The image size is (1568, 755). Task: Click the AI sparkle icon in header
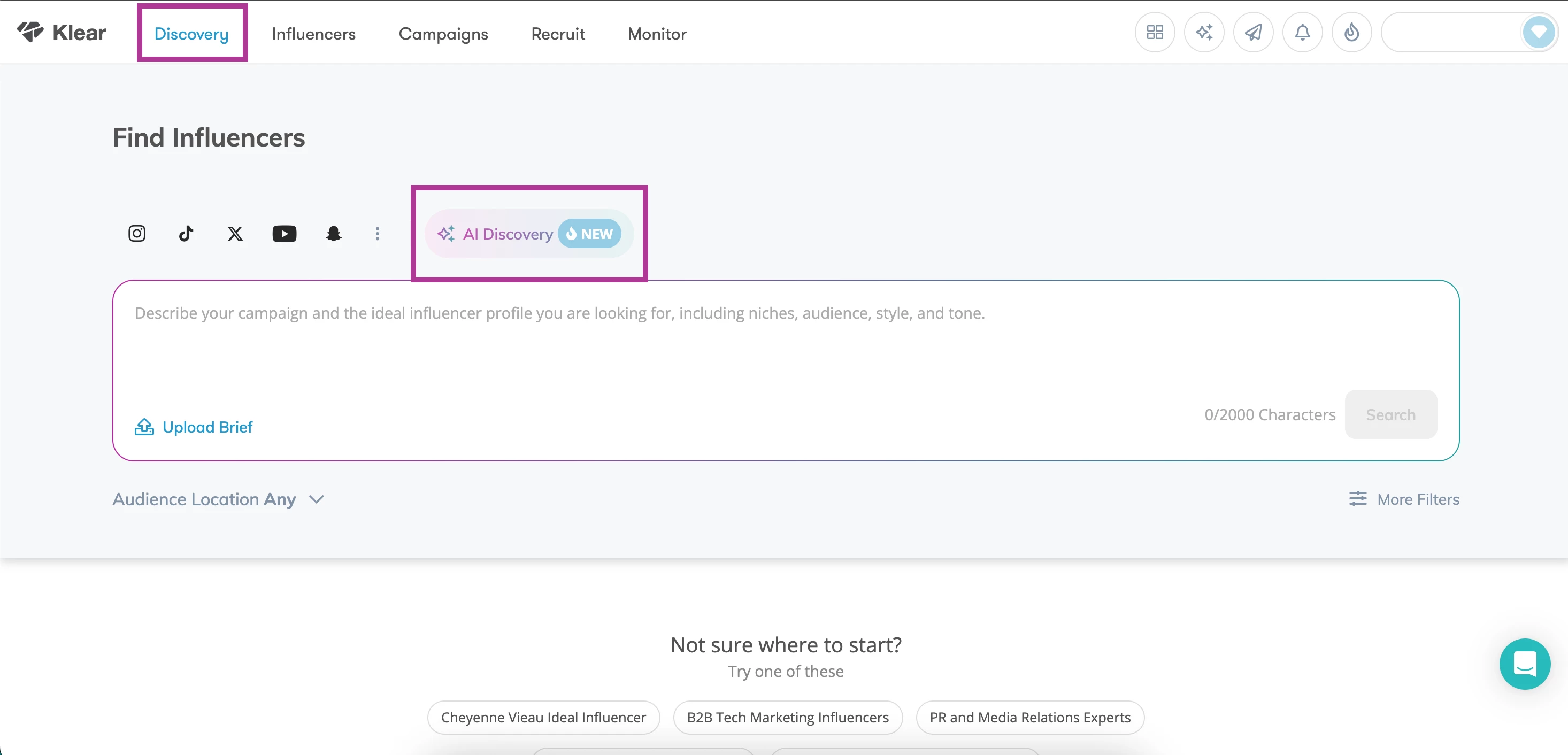1204,32
